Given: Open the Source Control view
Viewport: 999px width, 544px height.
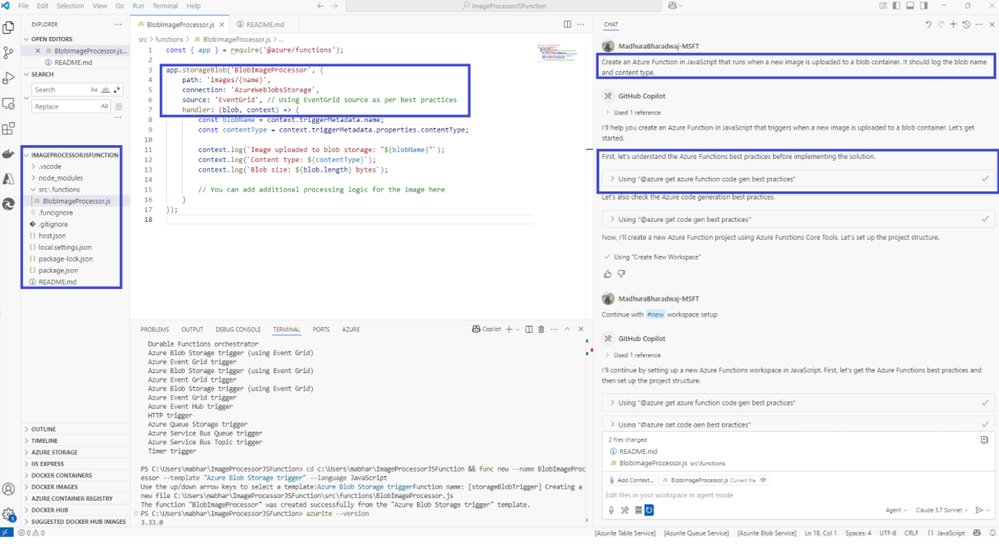Looking at the screenshot, I should 8,53.
